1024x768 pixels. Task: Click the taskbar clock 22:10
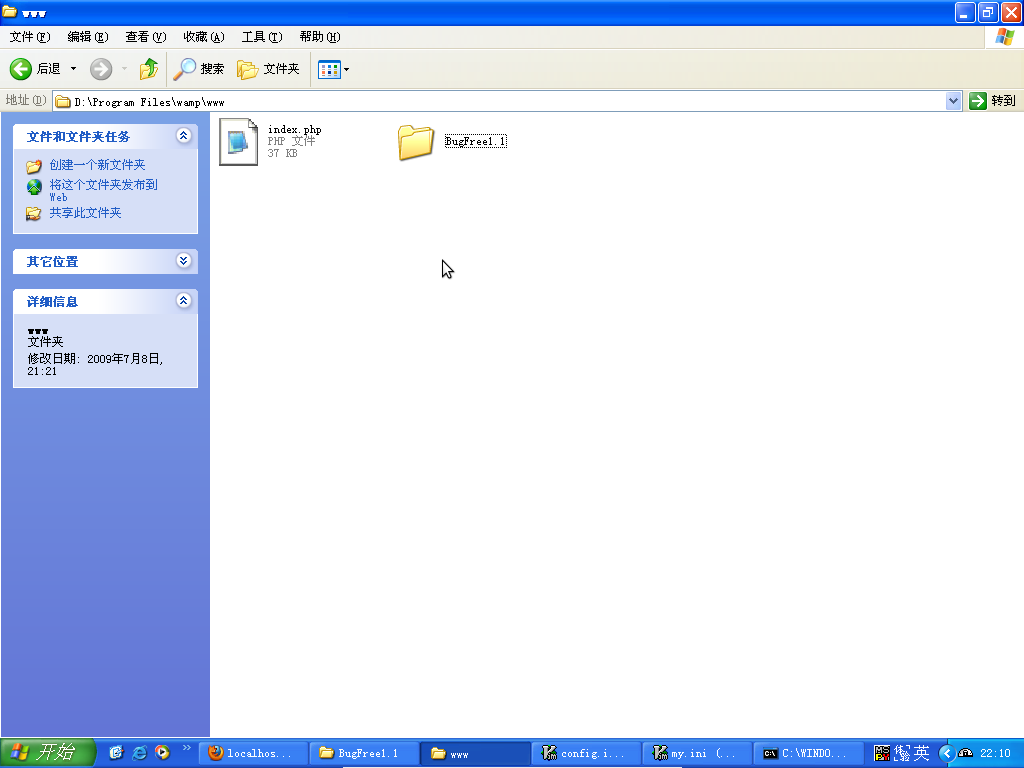[x=995, y=754]
